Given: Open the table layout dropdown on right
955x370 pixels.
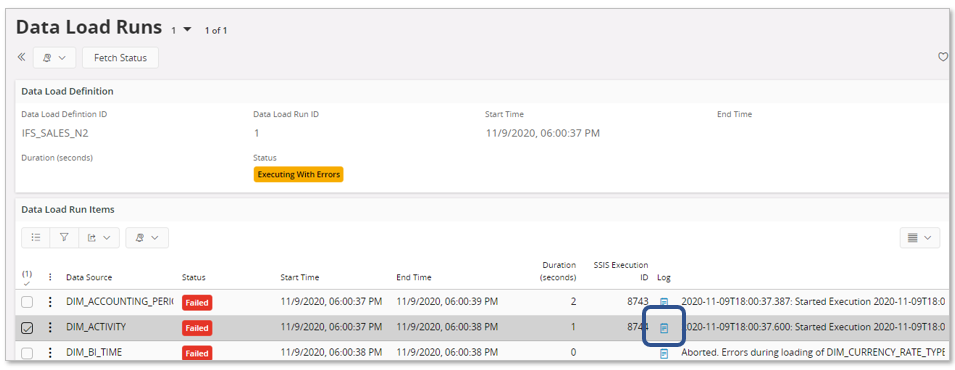Looking at the screenshot, I should point(920,238).
